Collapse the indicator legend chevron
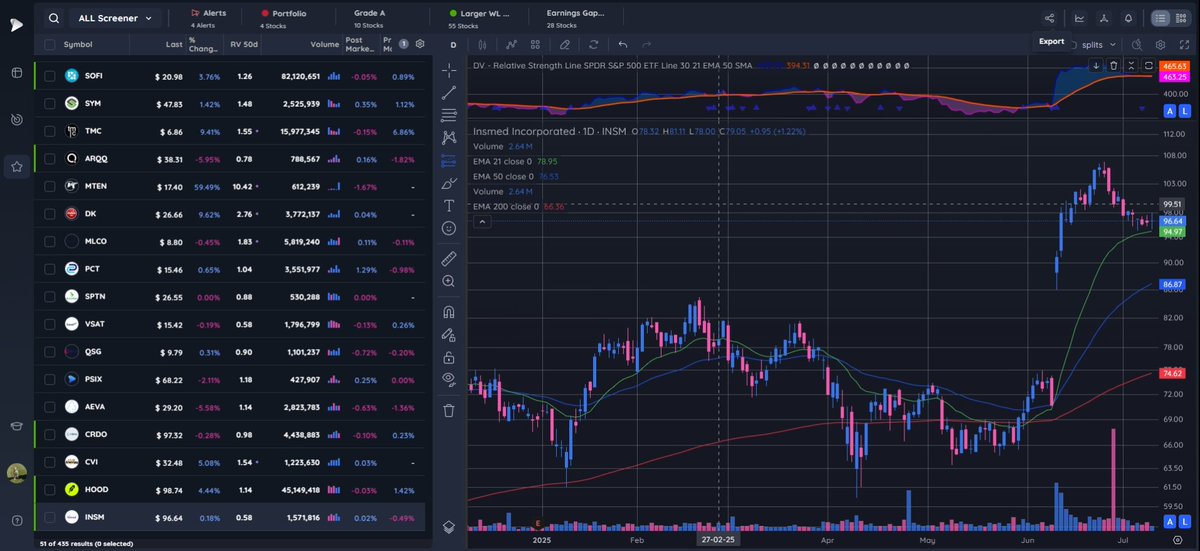This screenshot has width=1200, height=551. (481, 222)
